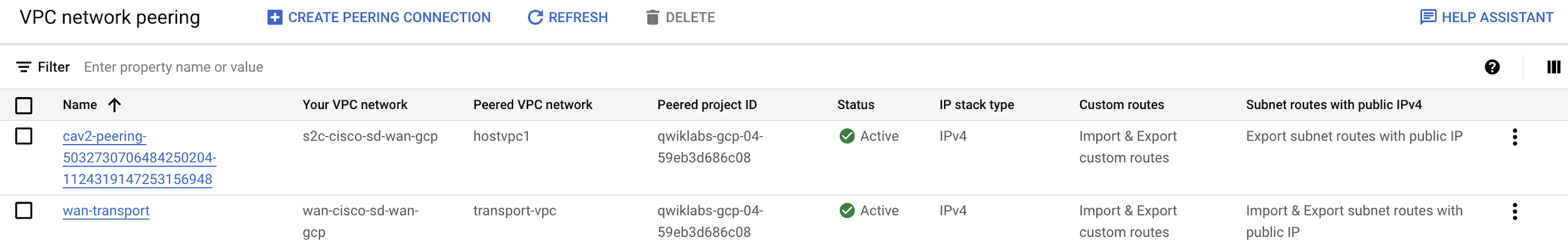Click the Delete trash can icon

click(x=652, y=18)
